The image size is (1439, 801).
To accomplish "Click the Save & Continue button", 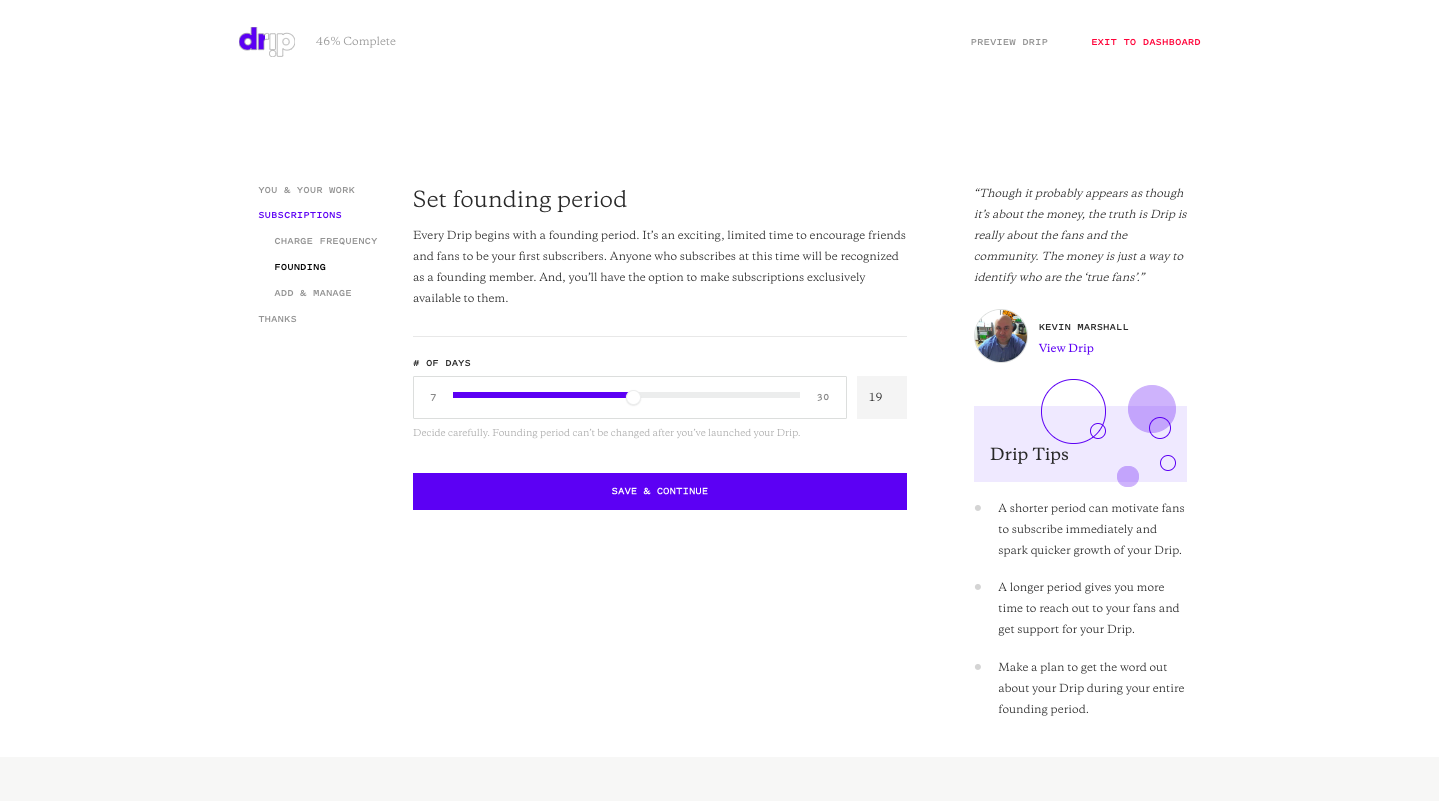I will (x=660, y=491).
